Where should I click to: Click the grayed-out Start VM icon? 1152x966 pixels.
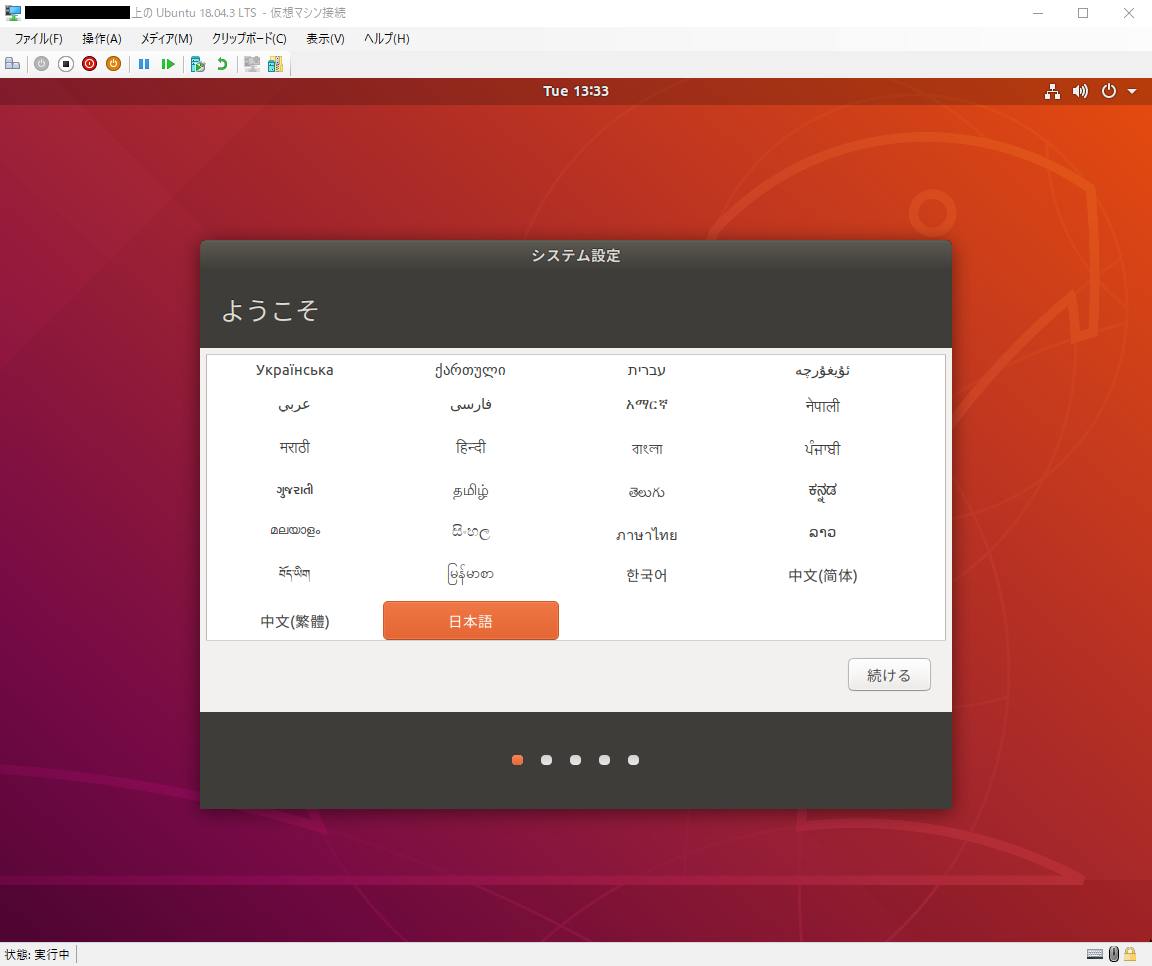[42, 64]
